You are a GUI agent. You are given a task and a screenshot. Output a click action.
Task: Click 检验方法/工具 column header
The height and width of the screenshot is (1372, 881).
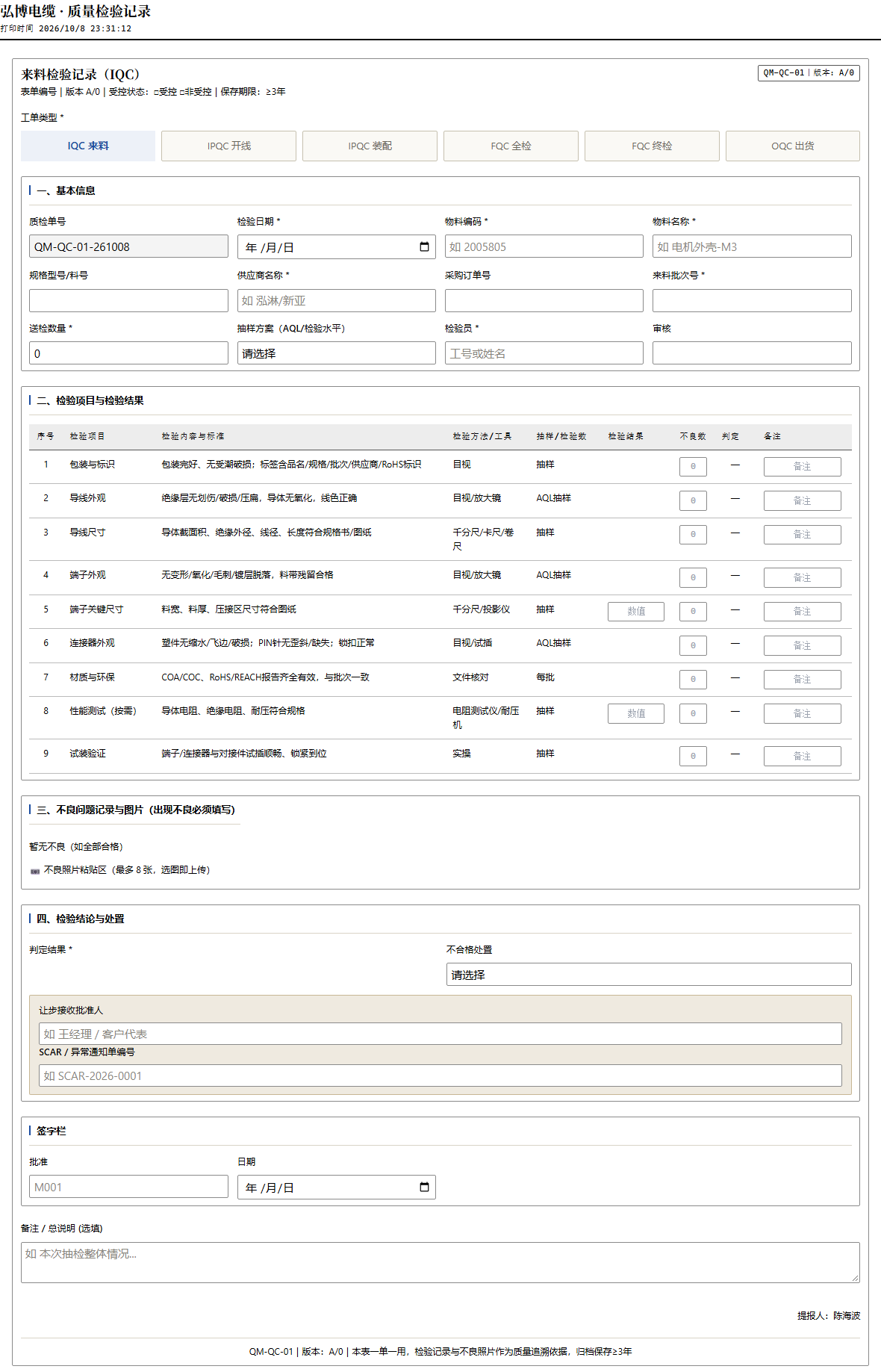point(482,436)
